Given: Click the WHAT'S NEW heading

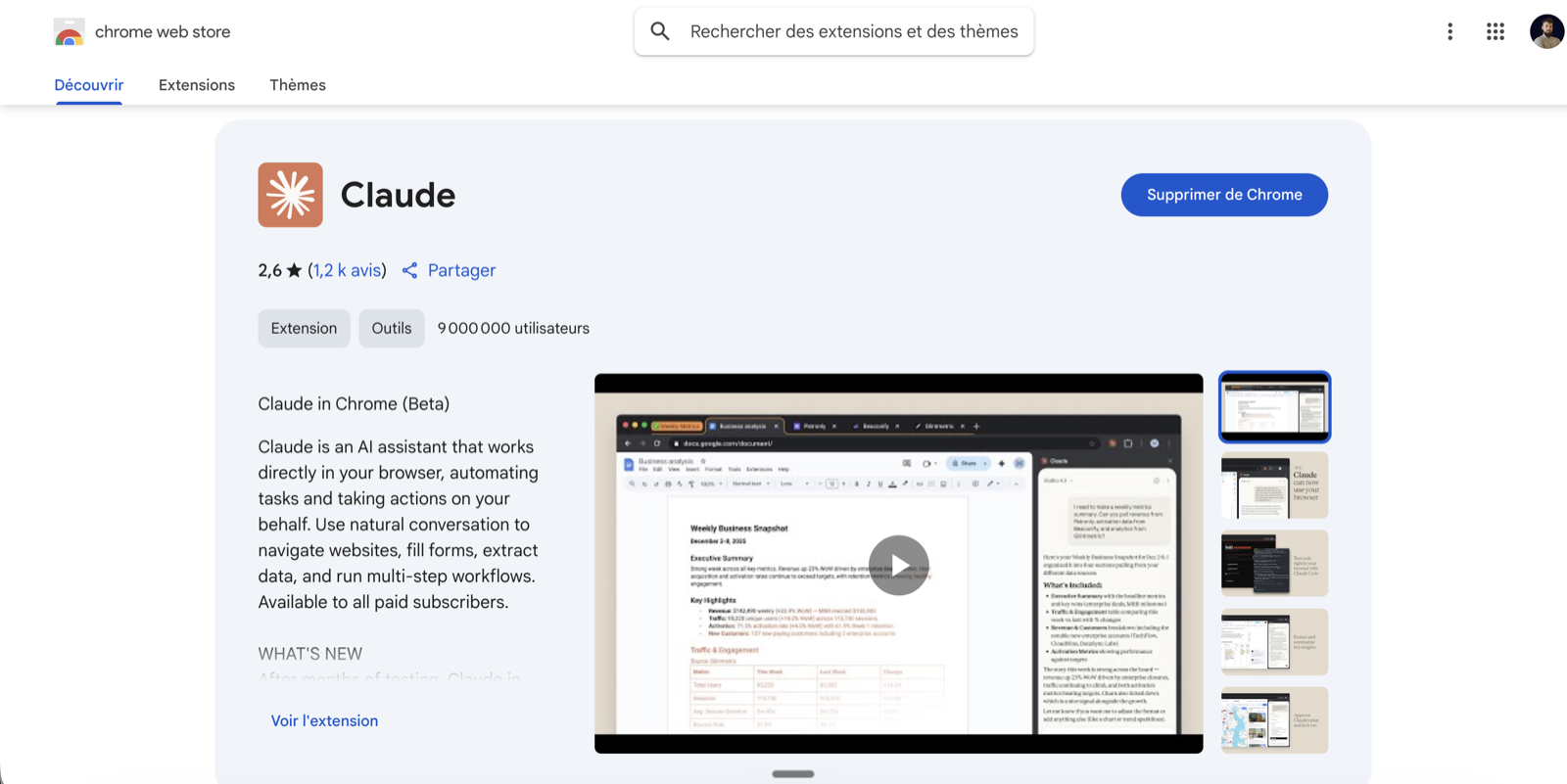Looking at the screenshot, I should click(x=310, y=653).
